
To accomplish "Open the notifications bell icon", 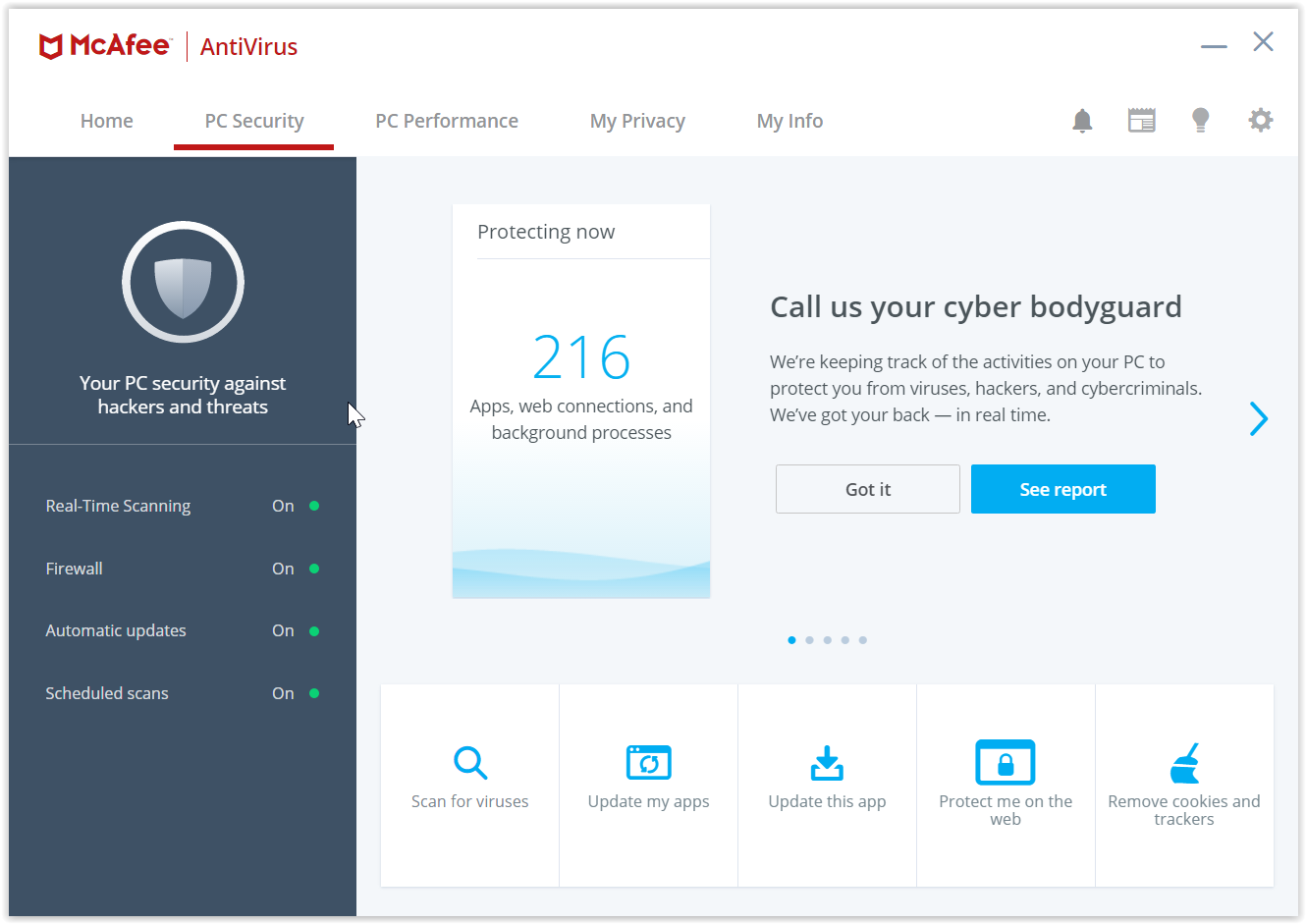I will tap(1082, 121).
